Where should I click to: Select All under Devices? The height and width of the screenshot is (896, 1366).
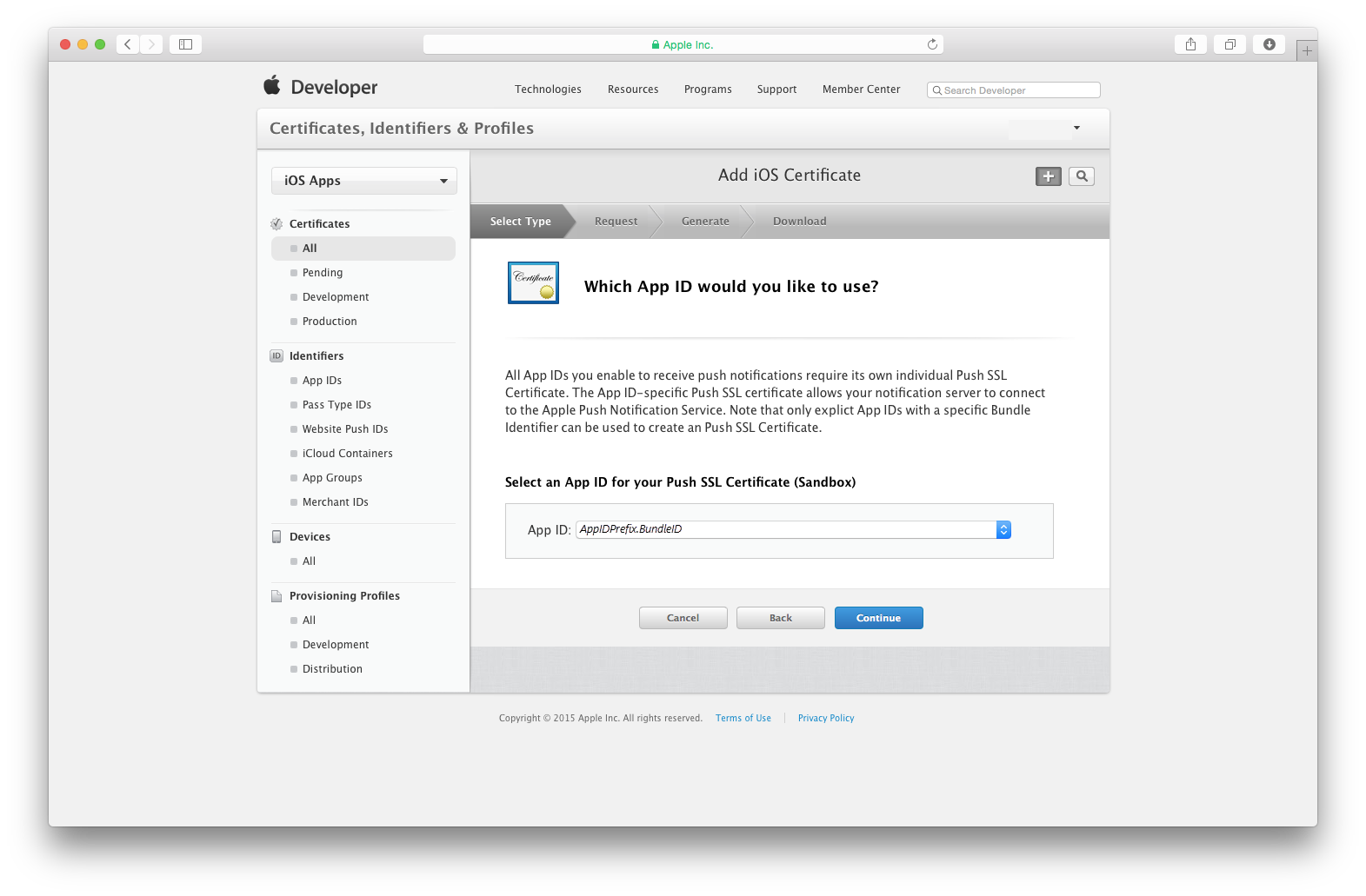[309, 561]
